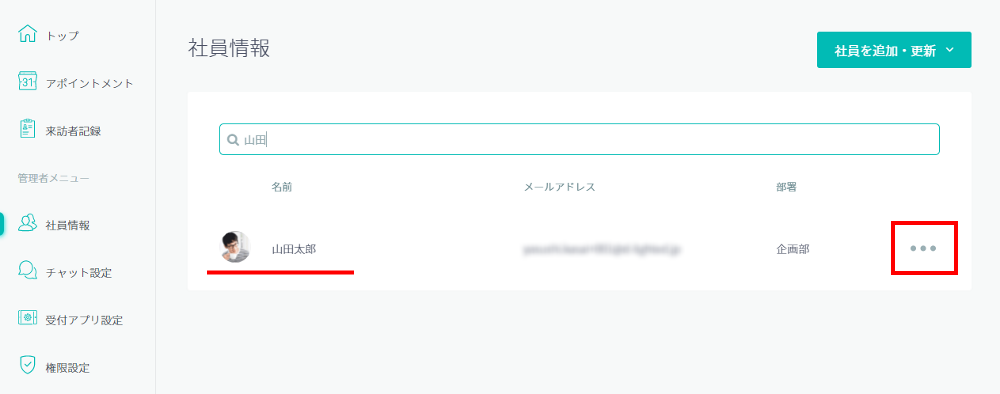The image size is (1000, 394).
Task: Open the アポイントメント menu label
Action: point(89,84)
